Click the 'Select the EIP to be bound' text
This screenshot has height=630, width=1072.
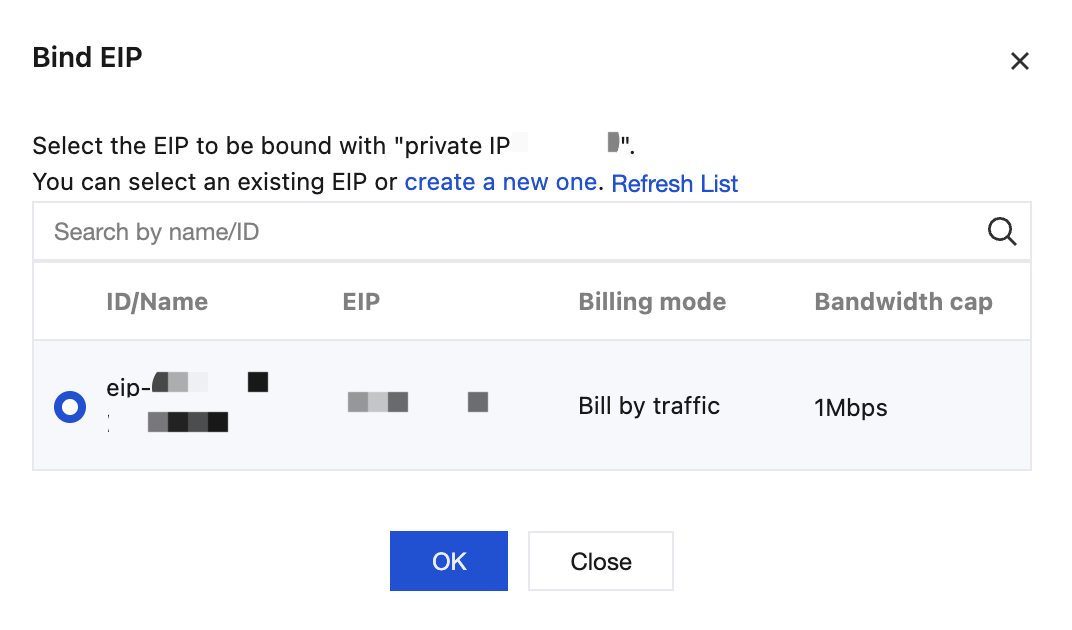point(209,146)
